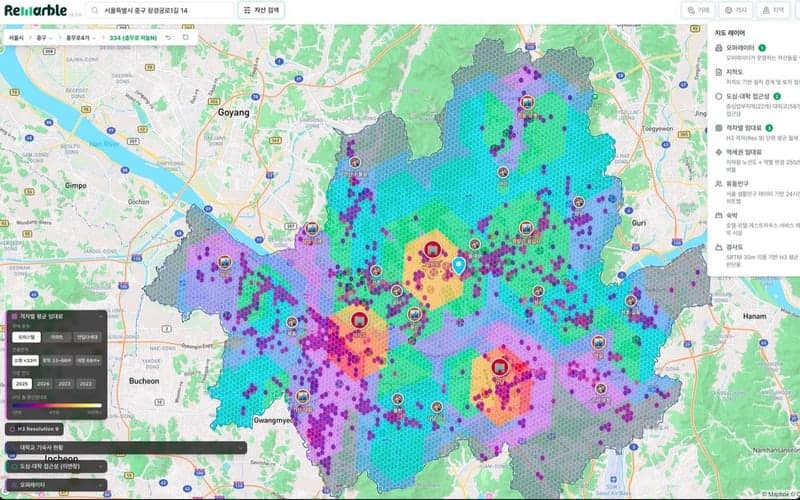Click the Bucheon city label
Viewport: 800px width, 500px height.
144,381
